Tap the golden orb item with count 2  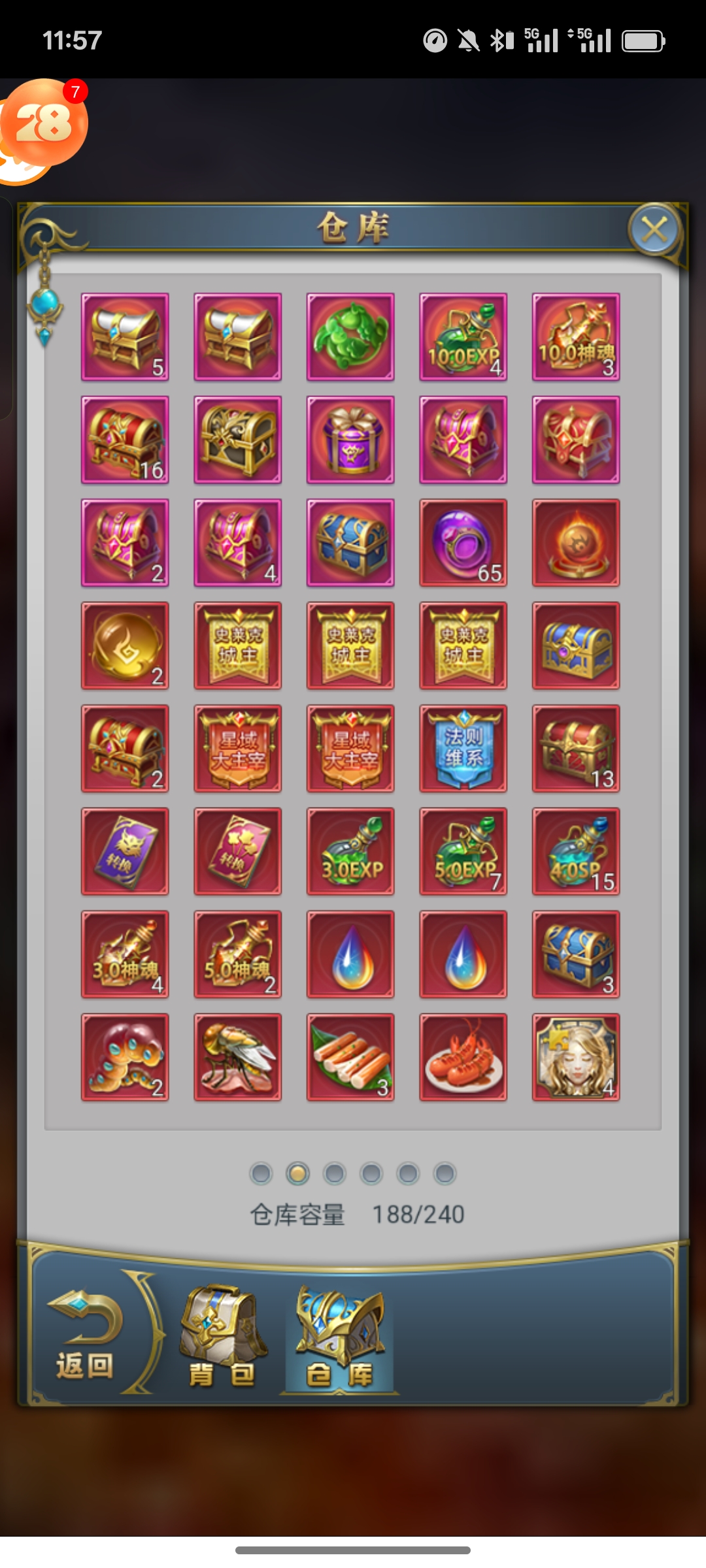click(125, 645)
